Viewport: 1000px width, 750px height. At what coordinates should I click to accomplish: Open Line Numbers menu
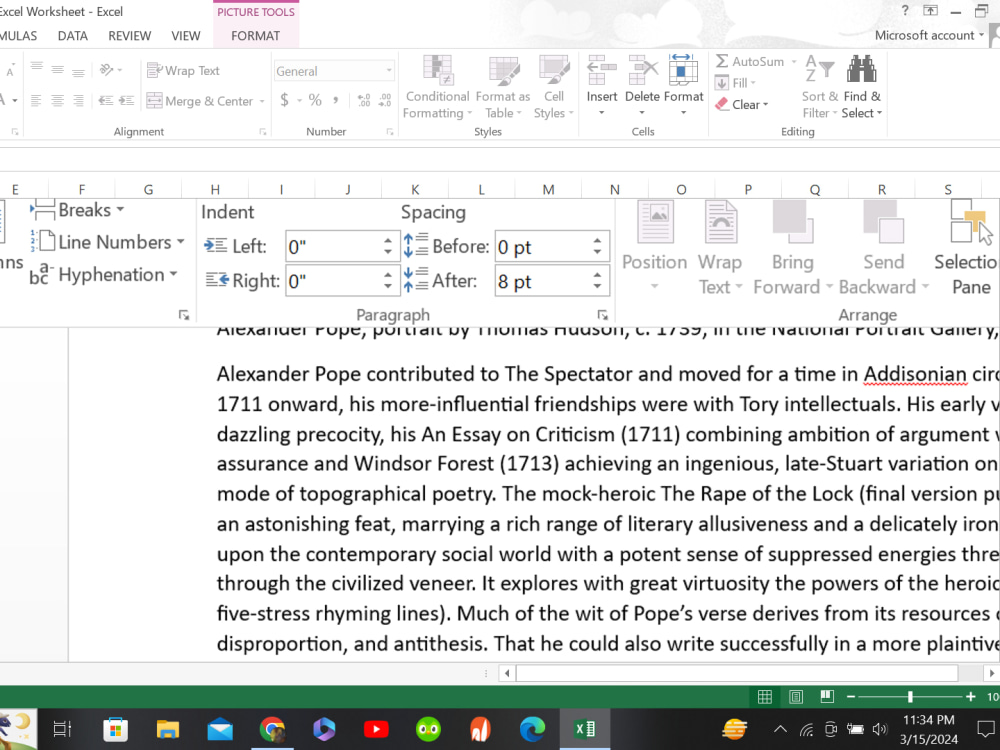point(108,242)
